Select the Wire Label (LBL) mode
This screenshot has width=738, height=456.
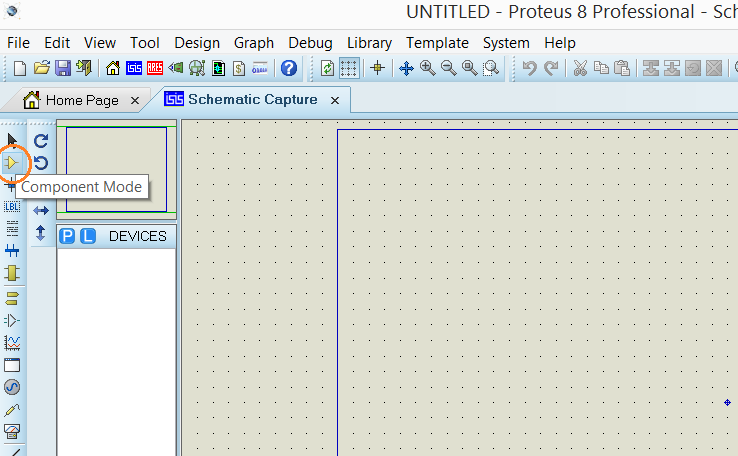[x=12, y=206]
